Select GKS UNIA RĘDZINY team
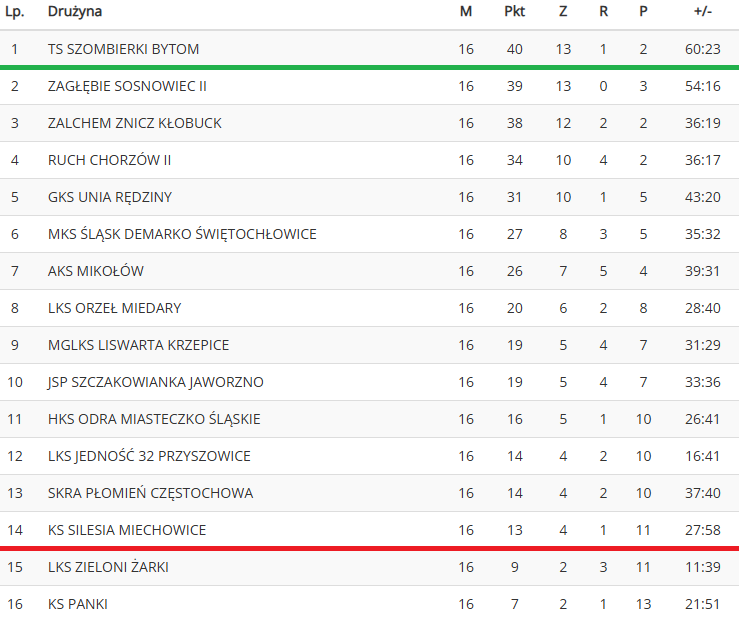Screen dimensions: 739x621 pyautogui.click(x=110, y=197)
